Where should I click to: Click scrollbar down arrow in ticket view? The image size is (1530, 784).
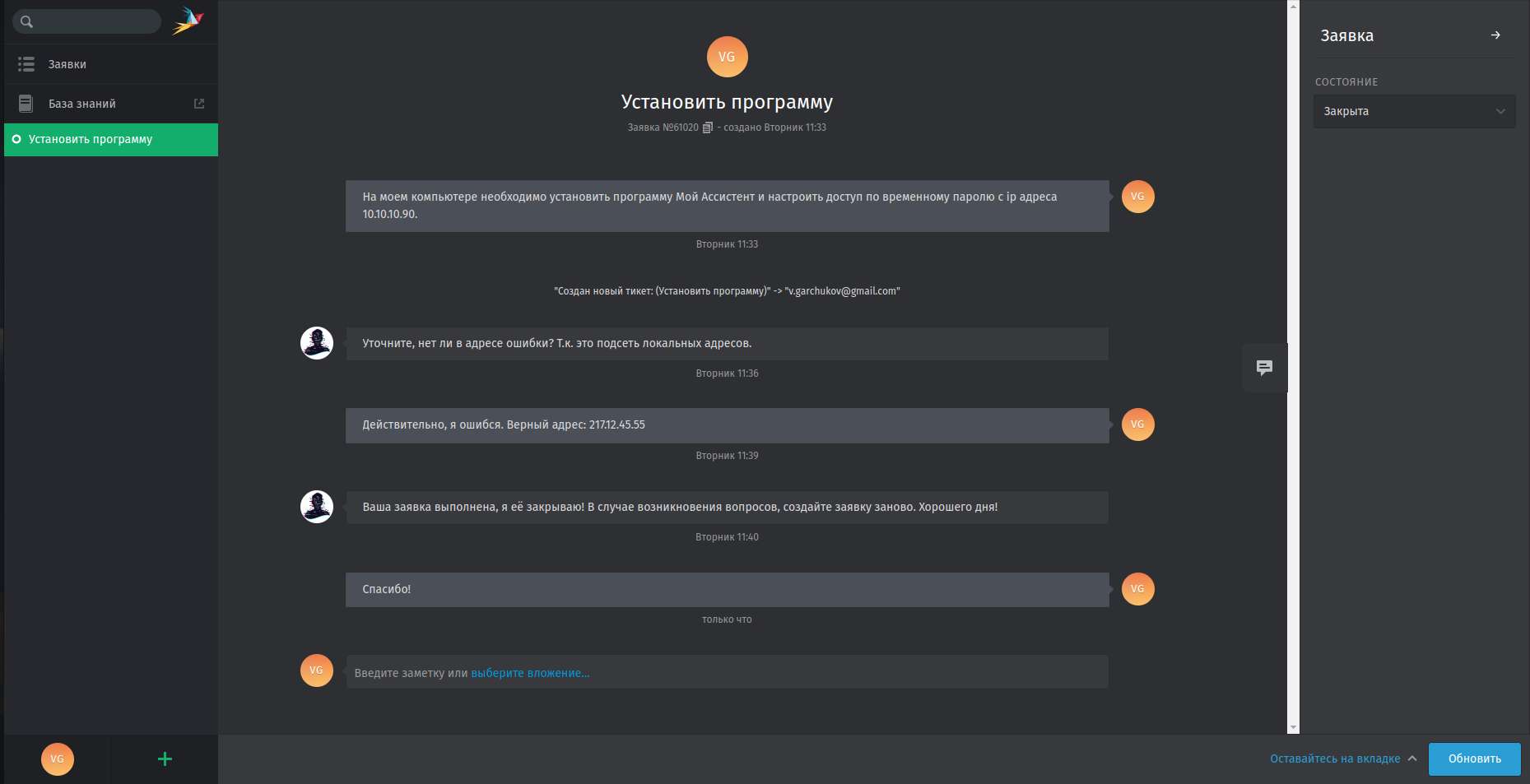pos(1293,727)
